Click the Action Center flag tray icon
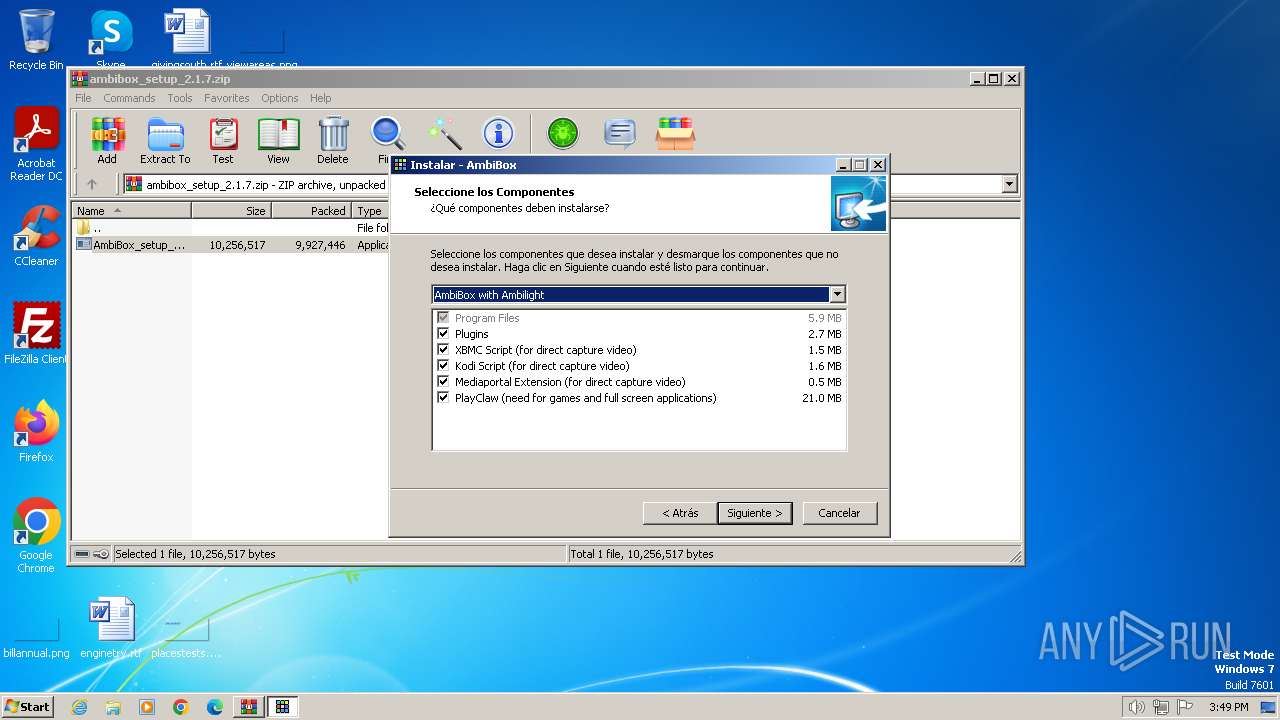The width and height of the screenshot is (1280, 720). 1185,707
